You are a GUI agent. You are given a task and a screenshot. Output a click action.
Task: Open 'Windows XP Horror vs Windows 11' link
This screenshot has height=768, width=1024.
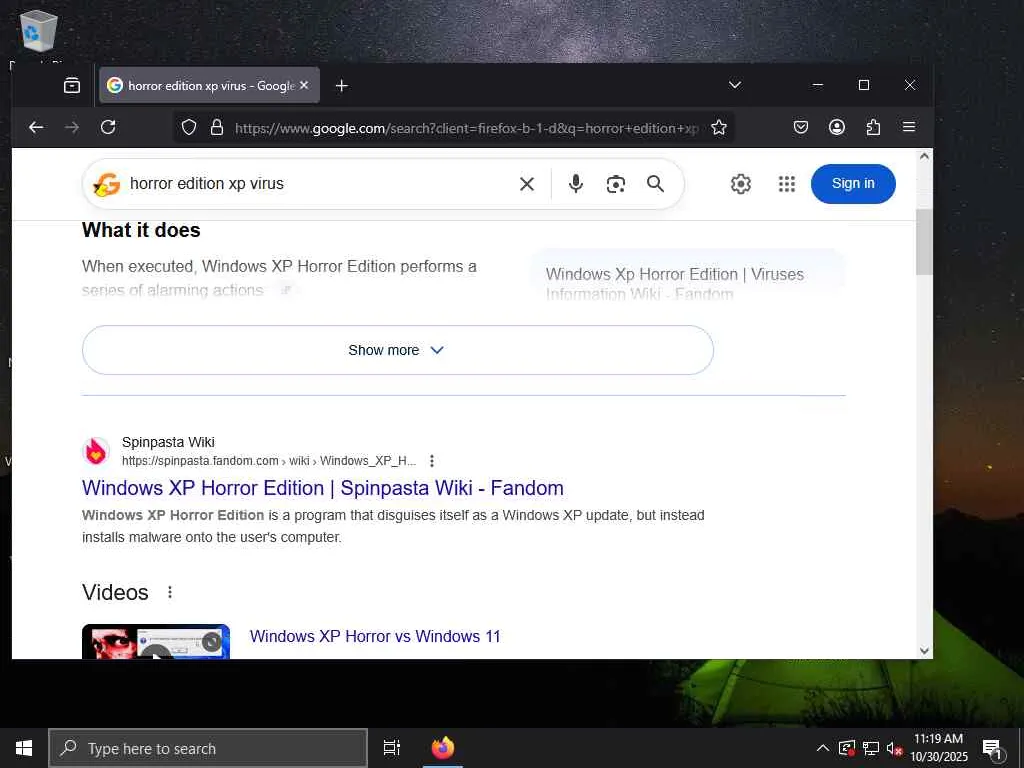375,636
